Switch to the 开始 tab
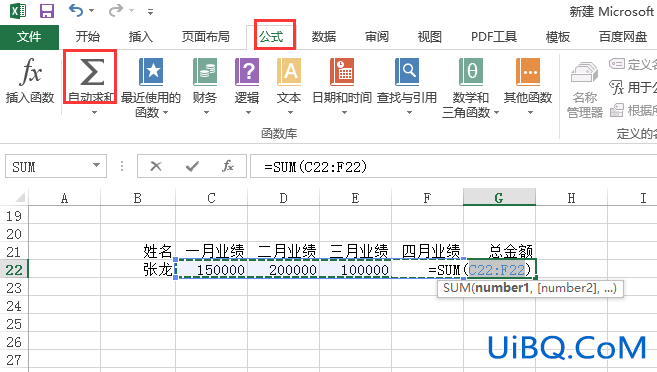The width and height of the screenshot is (657, 372). click(88, 37)
